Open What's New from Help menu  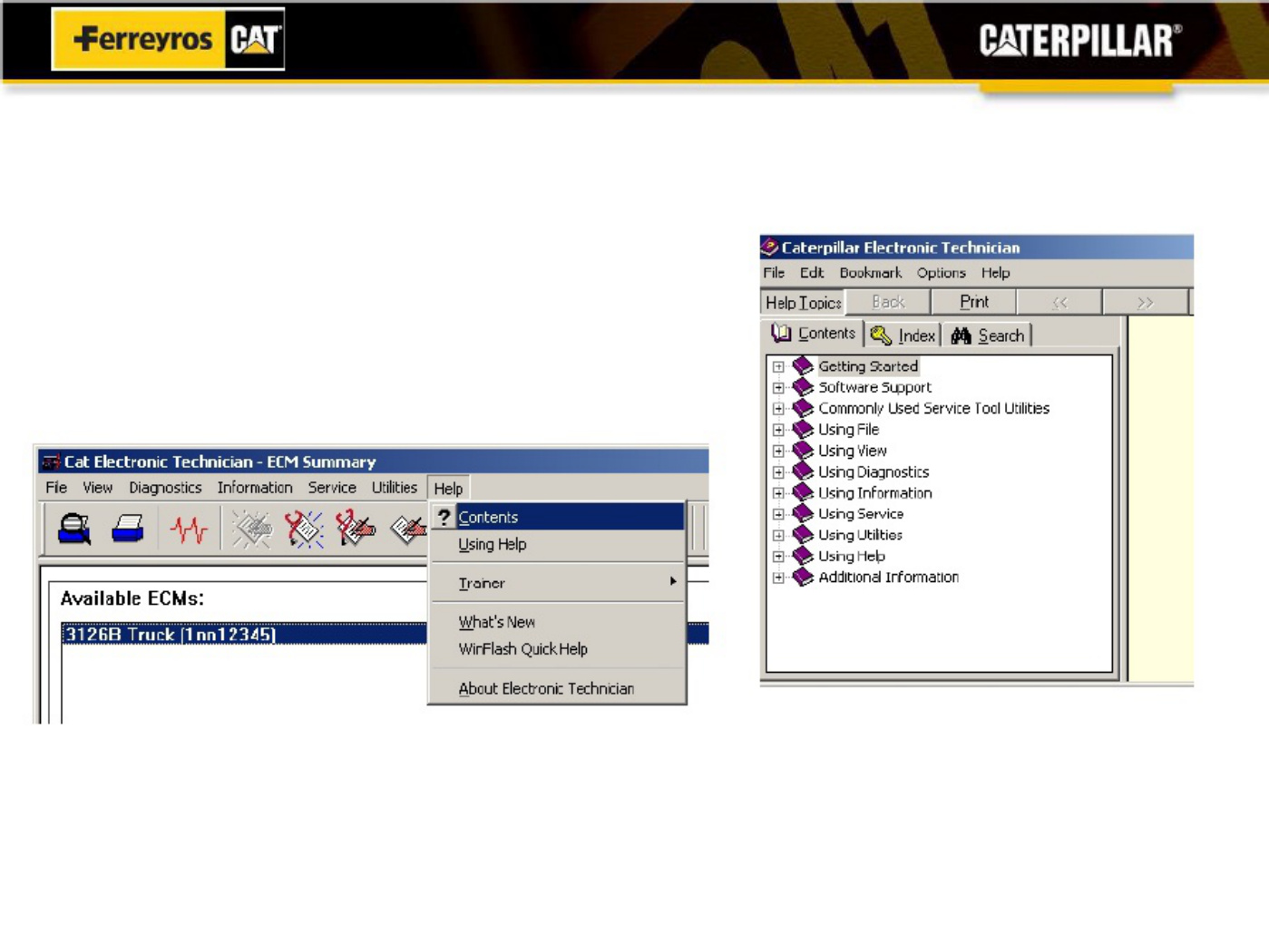(x=557, y=622)
